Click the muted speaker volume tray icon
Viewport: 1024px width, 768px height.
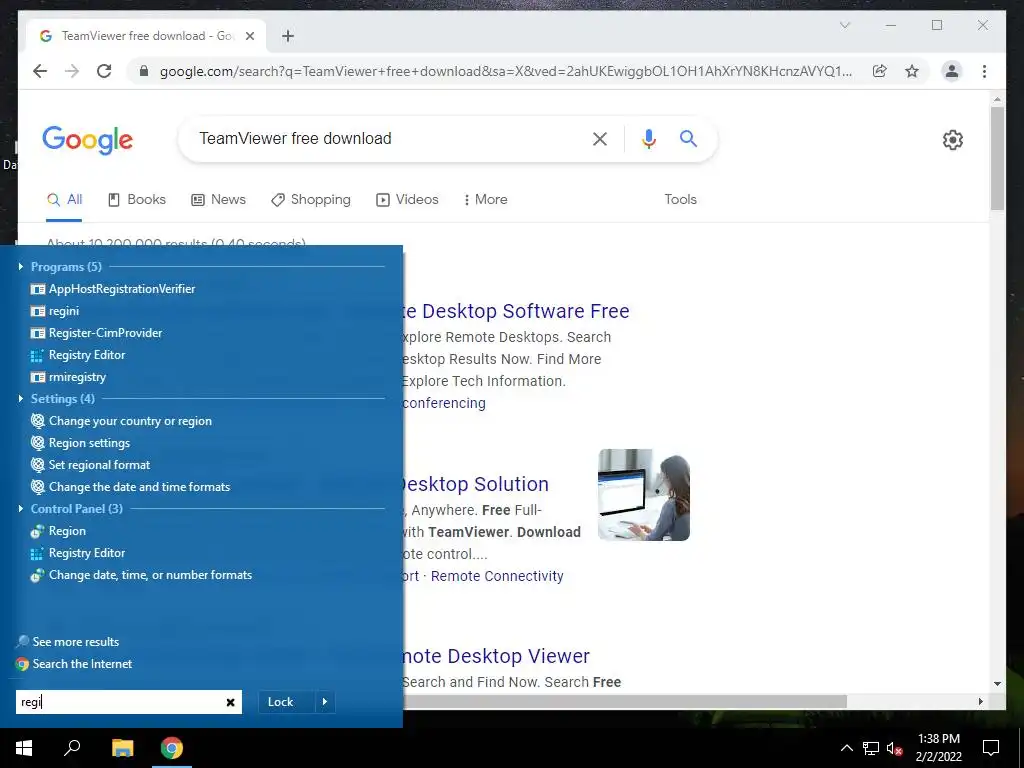894,748
